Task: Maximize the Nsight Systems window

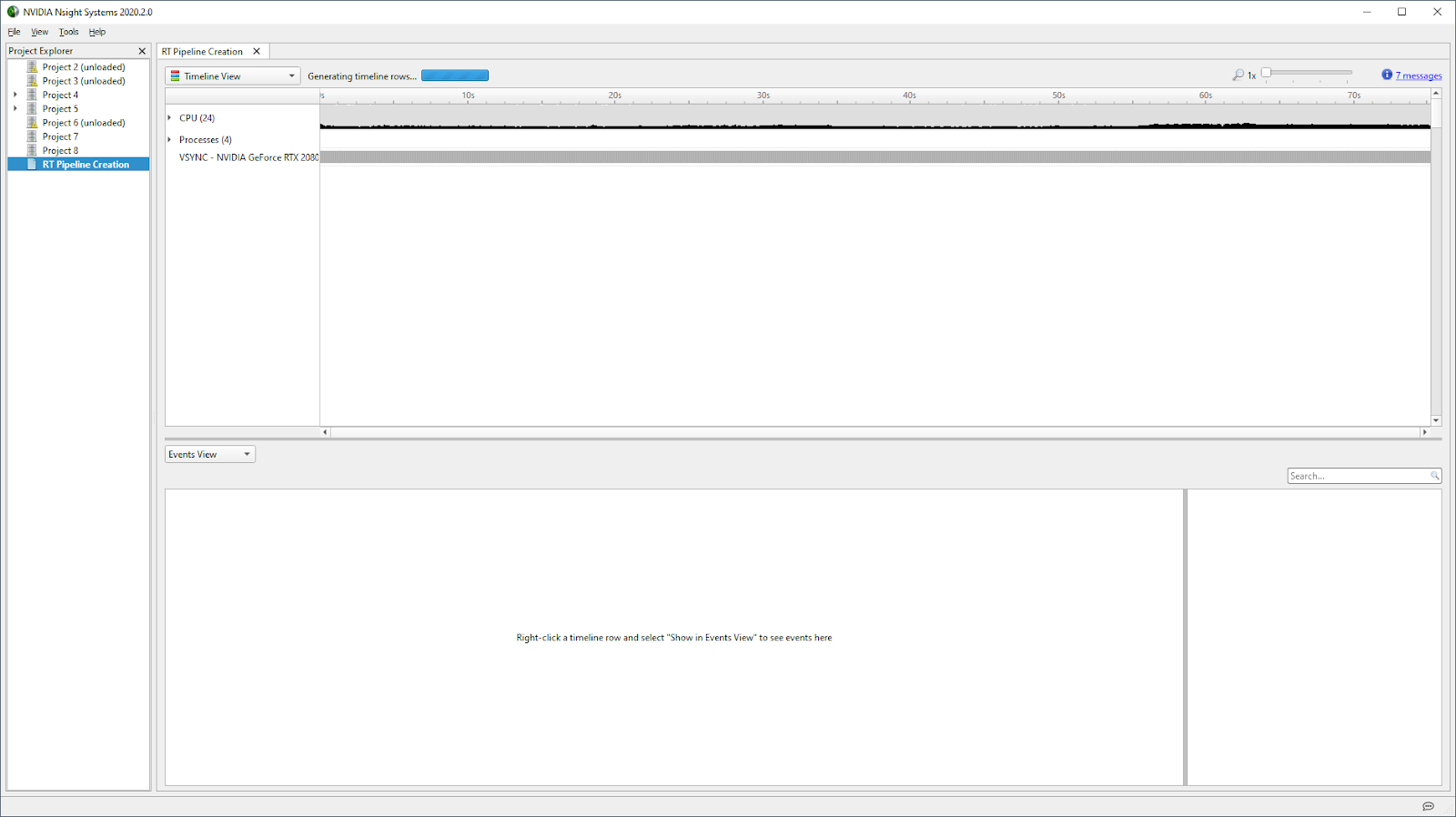Action: point(1401,12)
